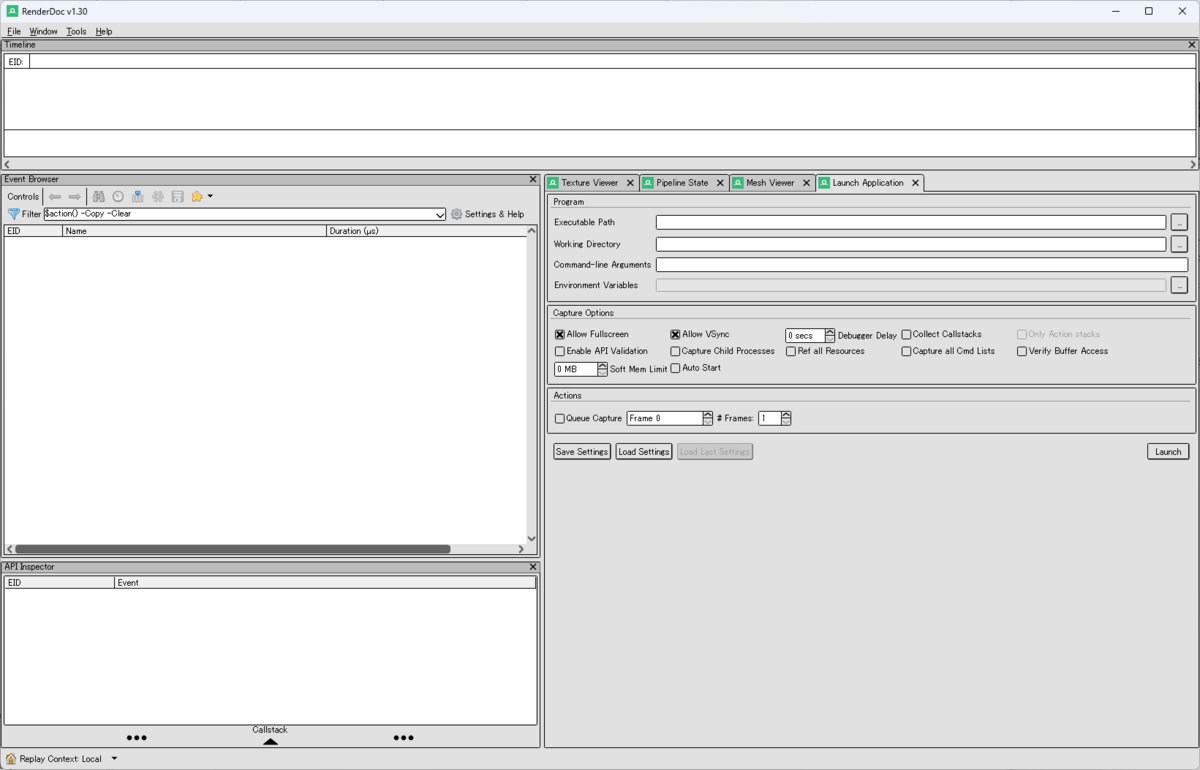Adjust the Debugger Delay stepper arrows
1200x770 pixels.
[830, 336]
